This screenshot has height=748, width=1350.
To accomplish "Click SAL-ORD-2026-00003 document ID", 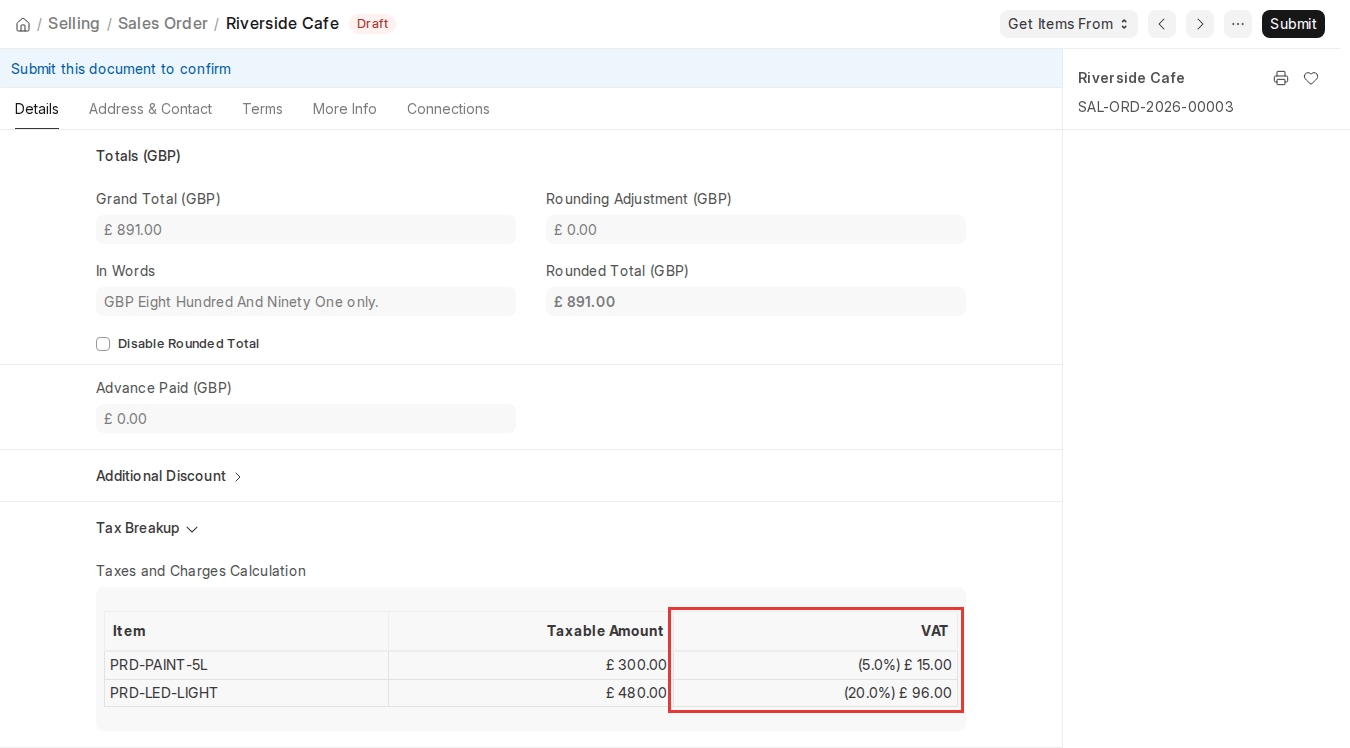I will tap(1156, 107).
